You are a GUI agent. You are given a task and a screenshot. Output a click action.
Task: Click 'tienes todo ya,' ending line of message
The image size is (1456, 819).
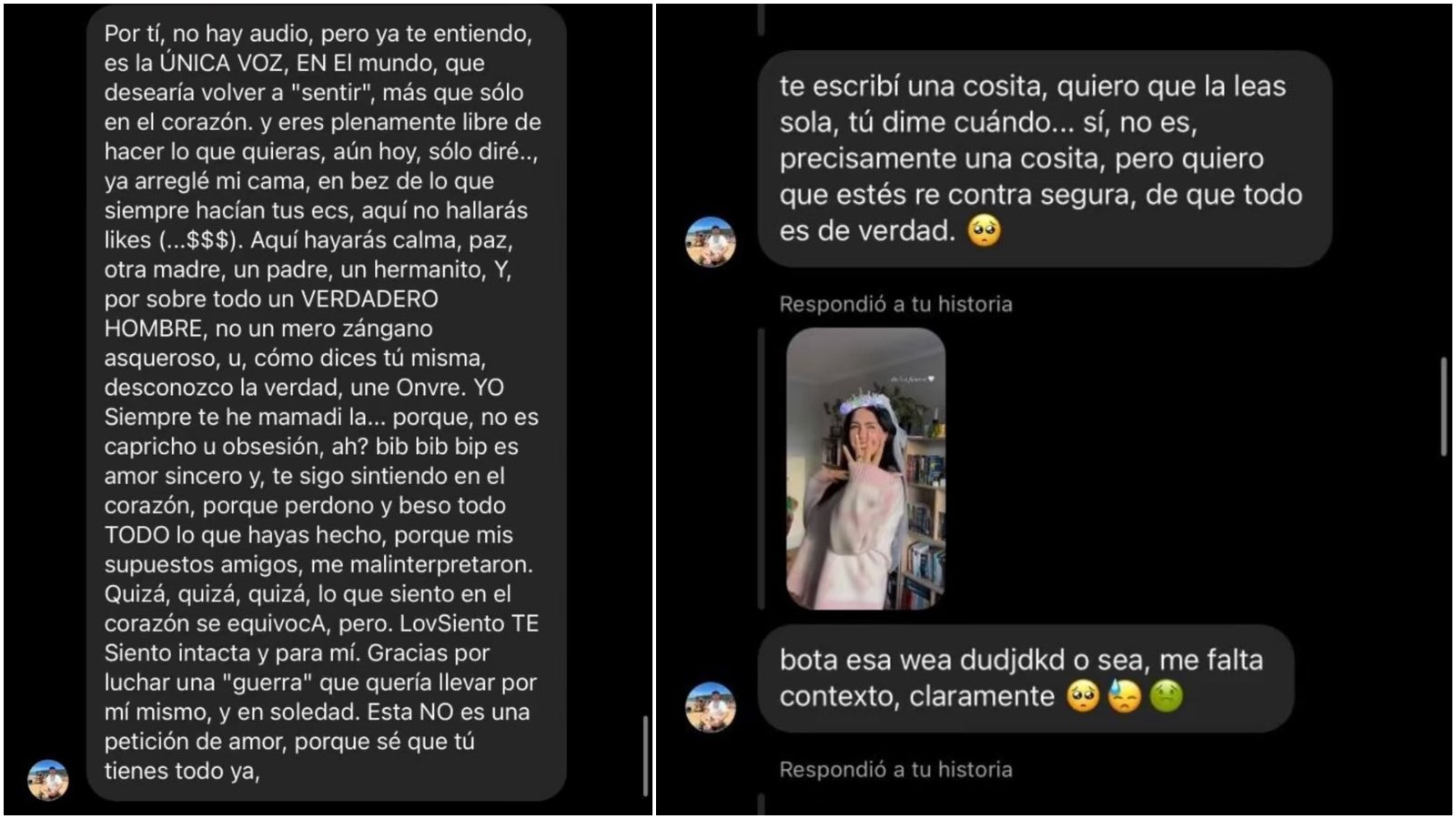pyautogui.click(x=182, y=771)
